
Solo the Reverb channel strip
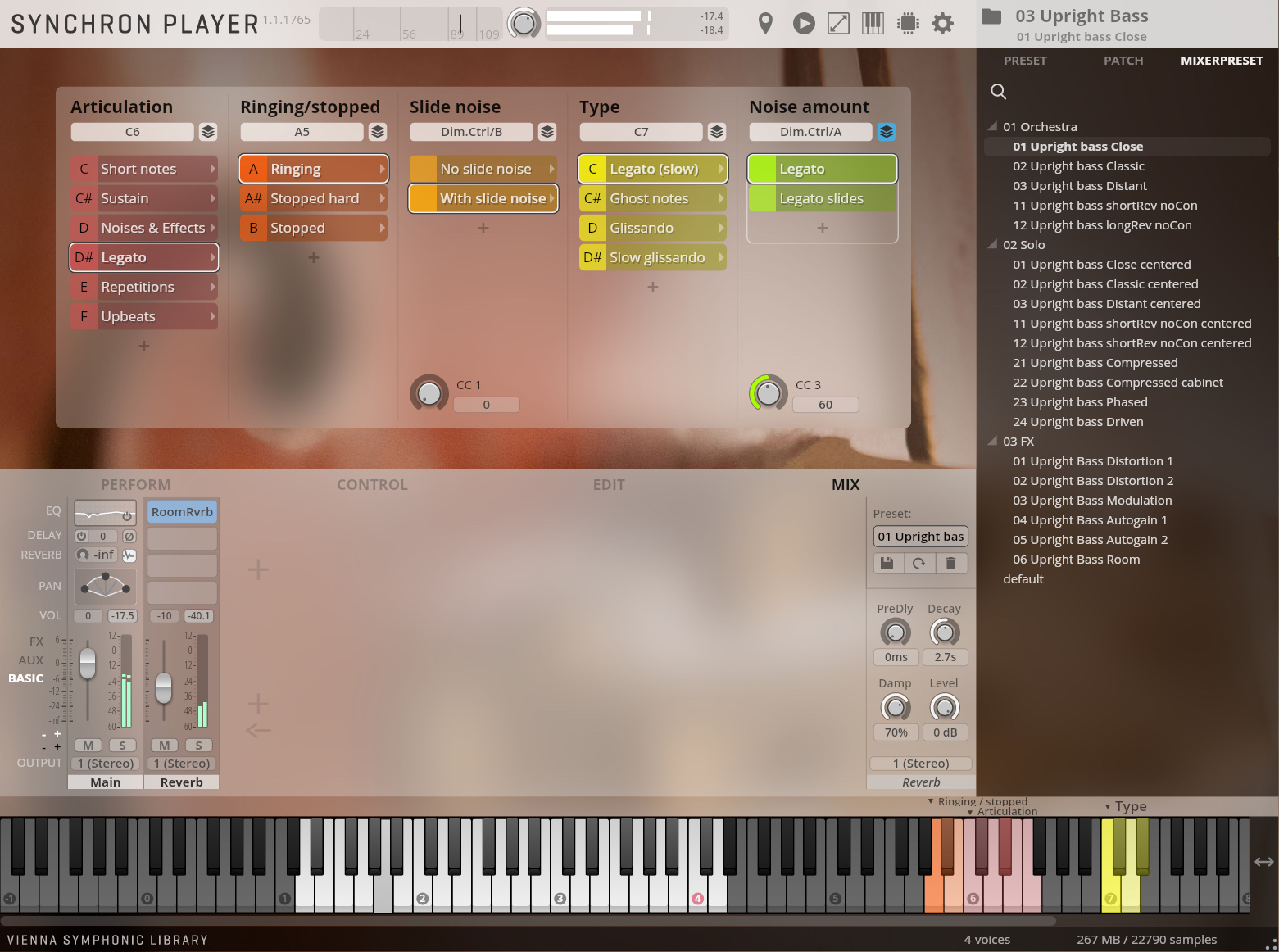(x=198, y=745)
